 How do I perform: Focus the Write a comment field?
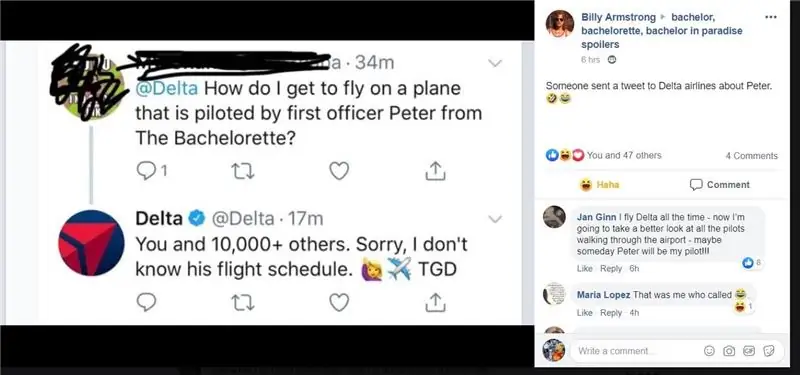coord(638,351)
